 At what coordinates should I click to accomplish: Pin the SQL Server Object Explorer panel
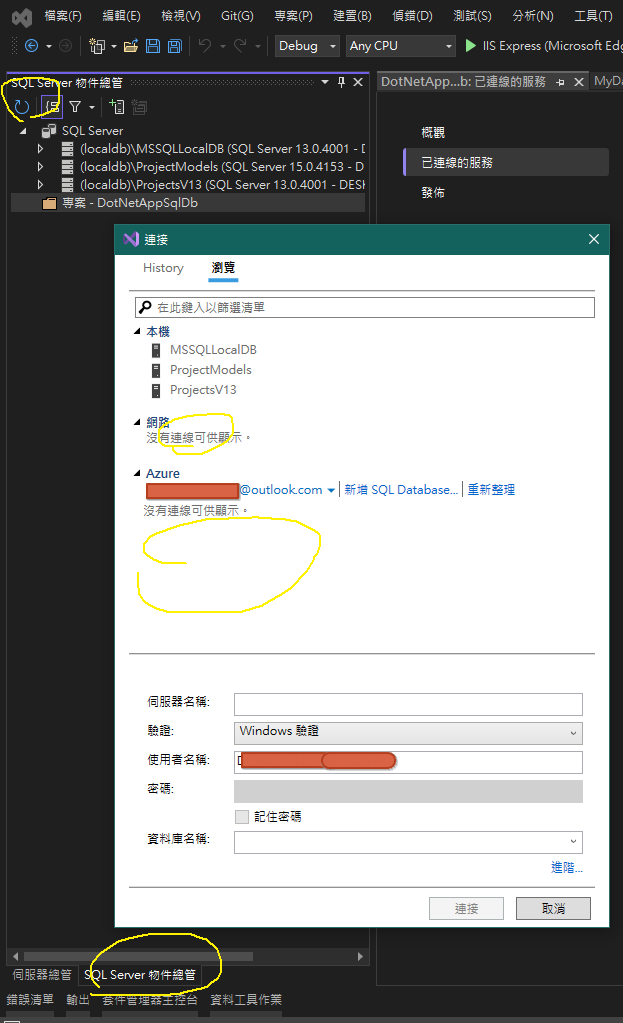pos(341,82)
